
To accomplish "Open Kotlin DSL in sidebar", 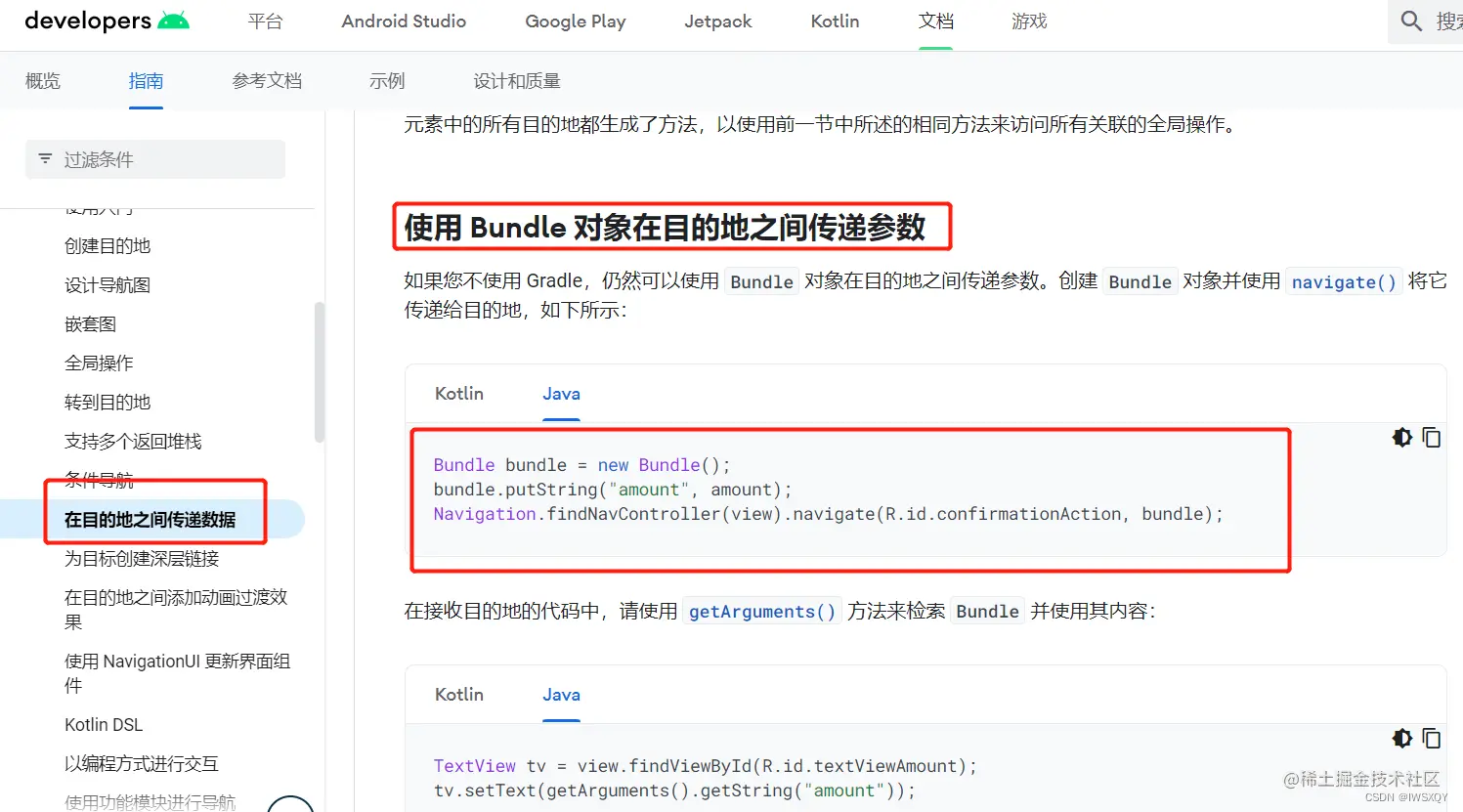I will pyautogui.click(x=104, y=725).
